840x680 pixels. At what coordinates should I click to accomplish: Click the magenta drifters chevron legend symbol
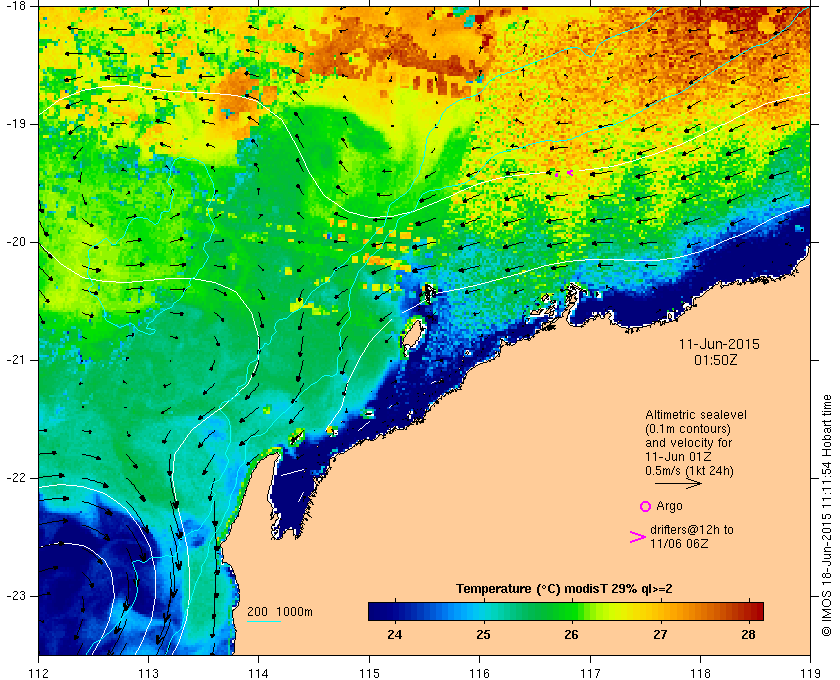[x=637, y=537]
